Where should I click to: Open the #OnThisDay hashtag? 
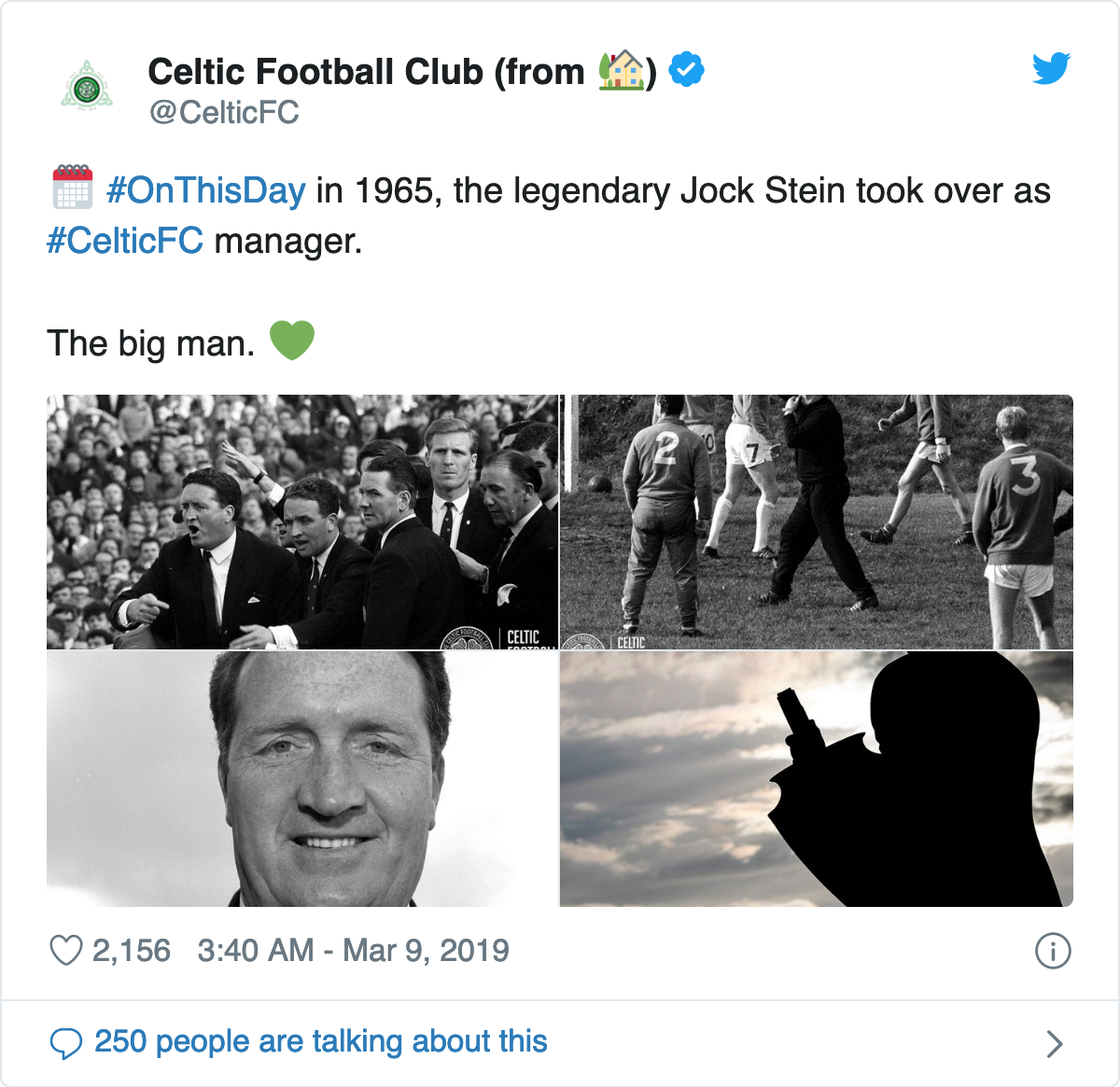click(205, 191)
